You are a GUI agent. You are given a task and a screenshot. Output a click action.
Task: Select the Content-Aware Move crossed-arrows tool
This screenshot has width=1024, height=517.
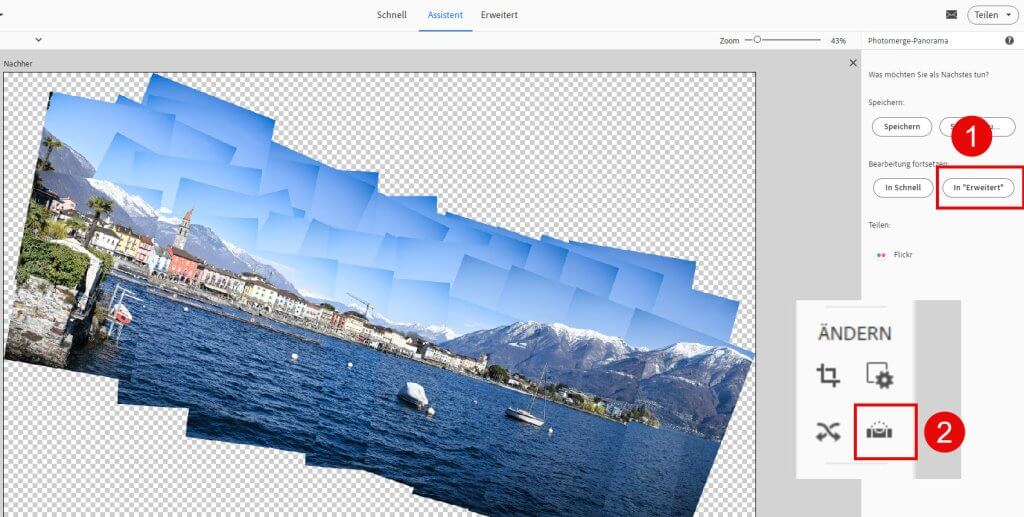coord(828,432)
